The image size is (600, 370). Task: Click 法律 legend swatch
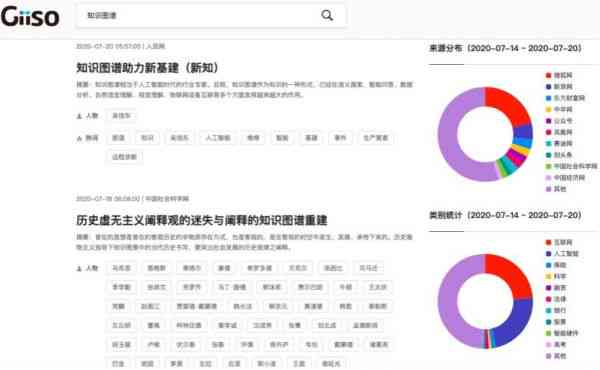pyautogui.click(x=548, y=299)
